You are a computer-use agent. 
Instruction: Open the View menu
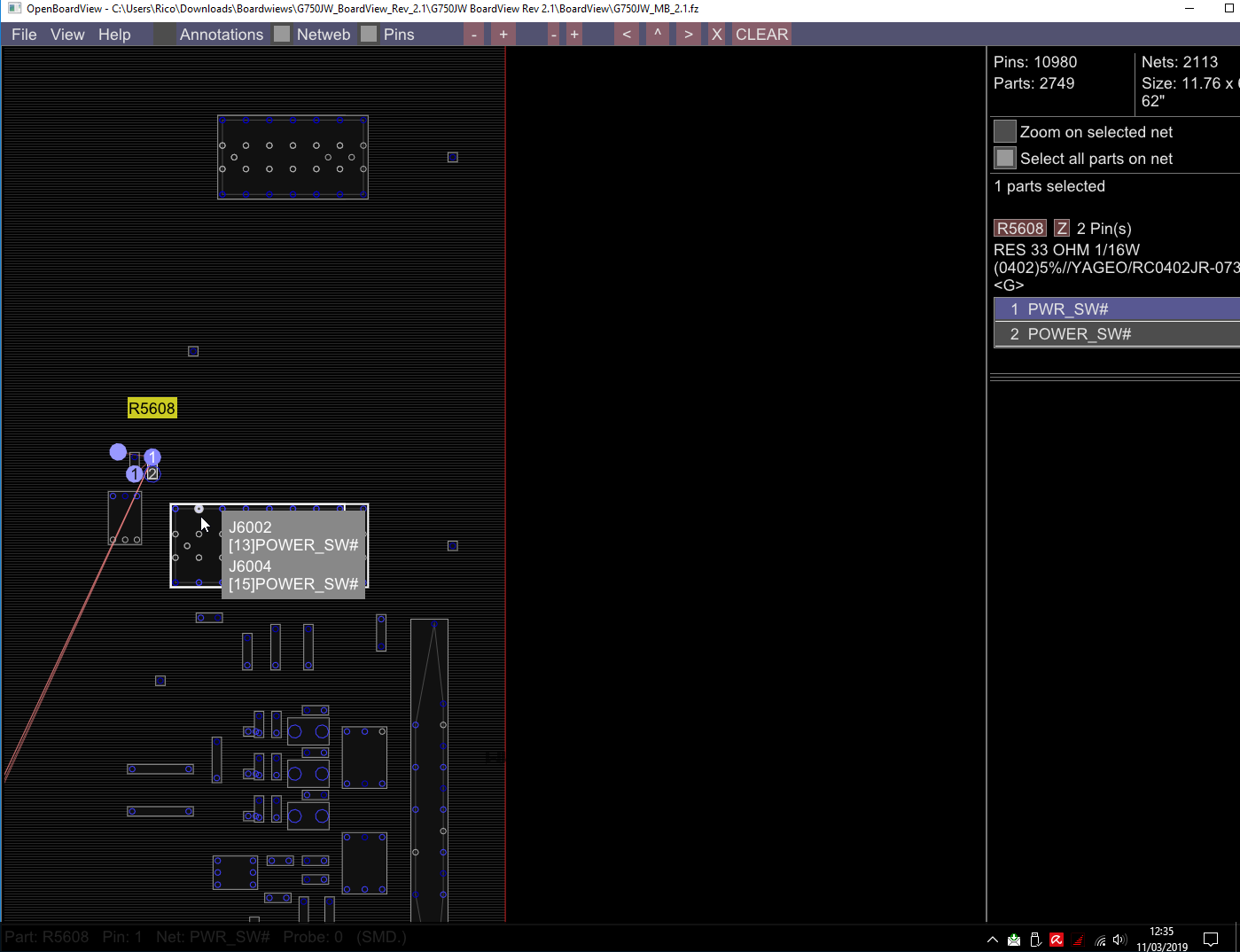(x=67, y=35)
